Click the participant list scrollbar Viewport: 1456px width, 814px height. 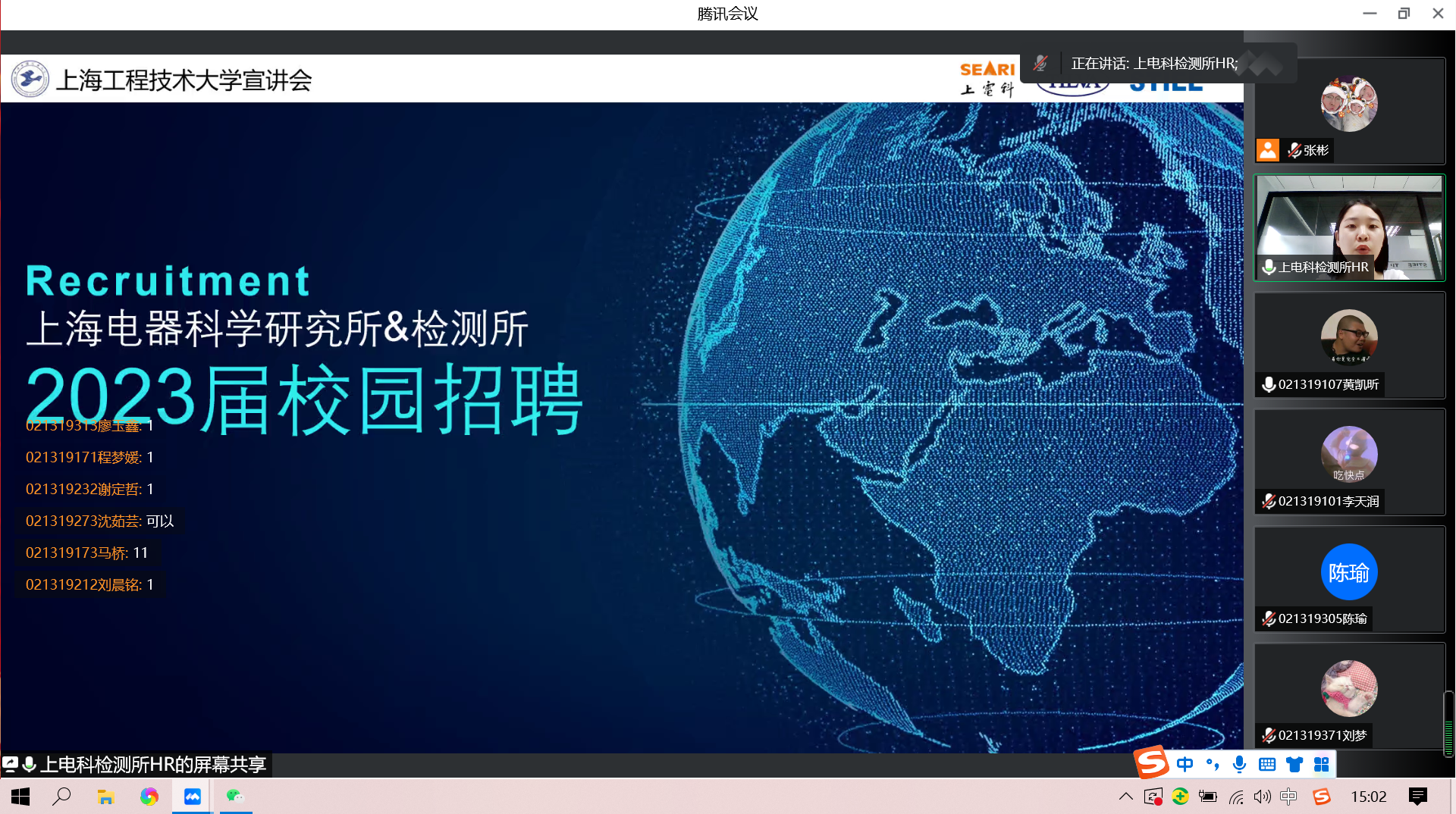point(1448,724)
